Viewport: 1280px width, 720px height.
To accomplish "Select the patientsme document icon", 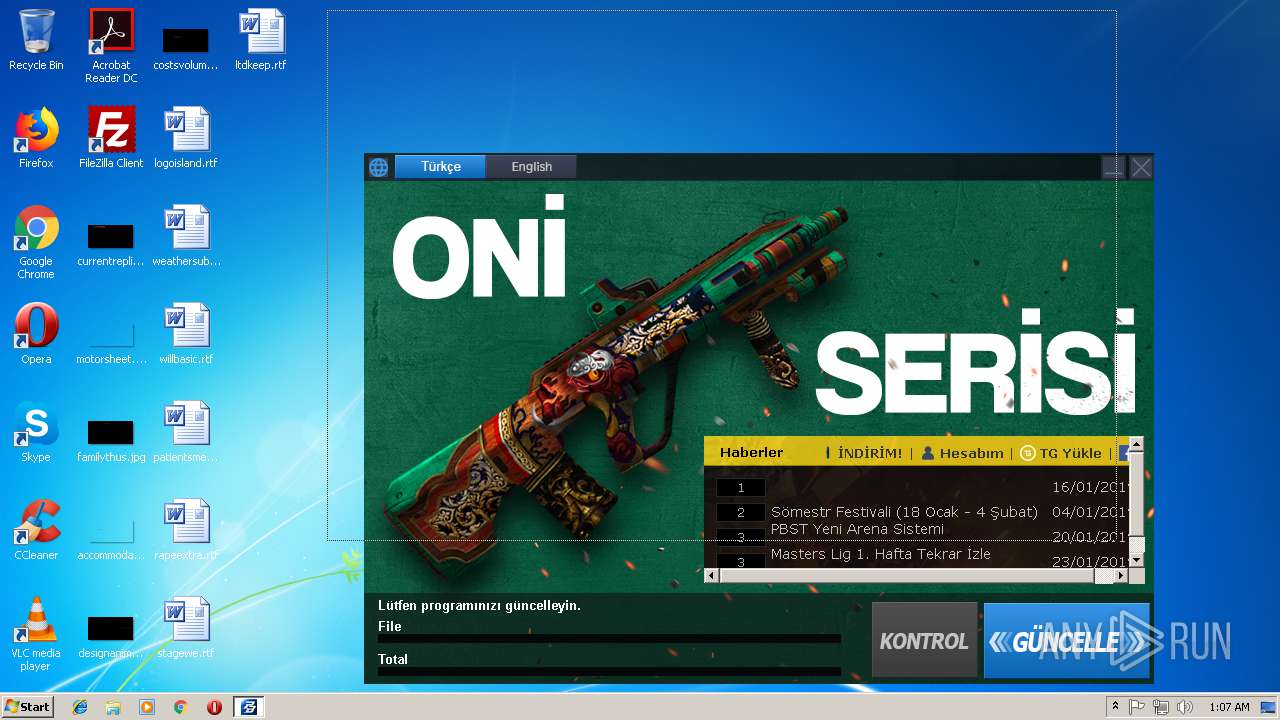I will 186,432.
